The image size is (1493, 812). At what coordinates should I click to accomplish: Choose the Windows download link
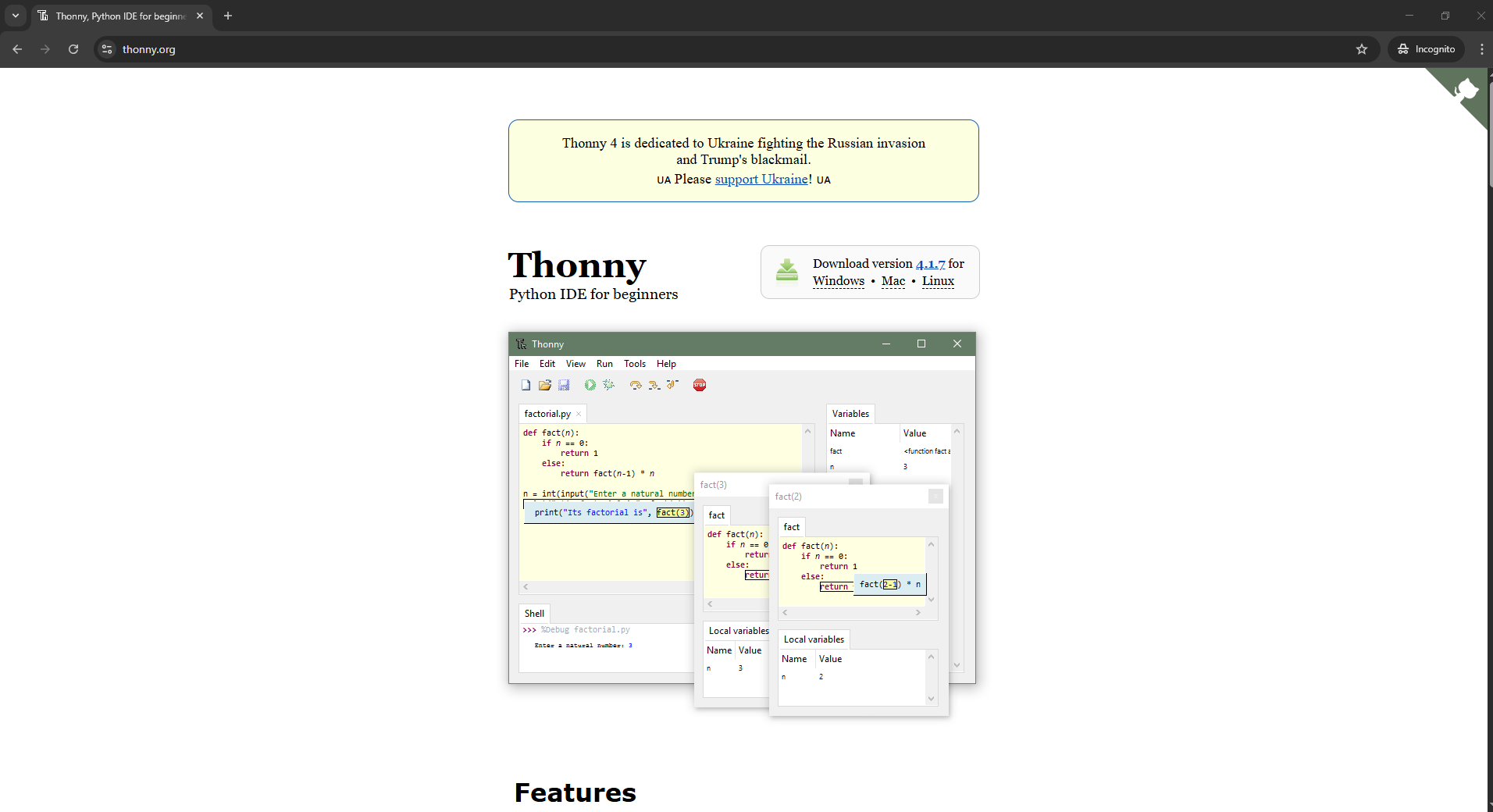coord(839,281)
